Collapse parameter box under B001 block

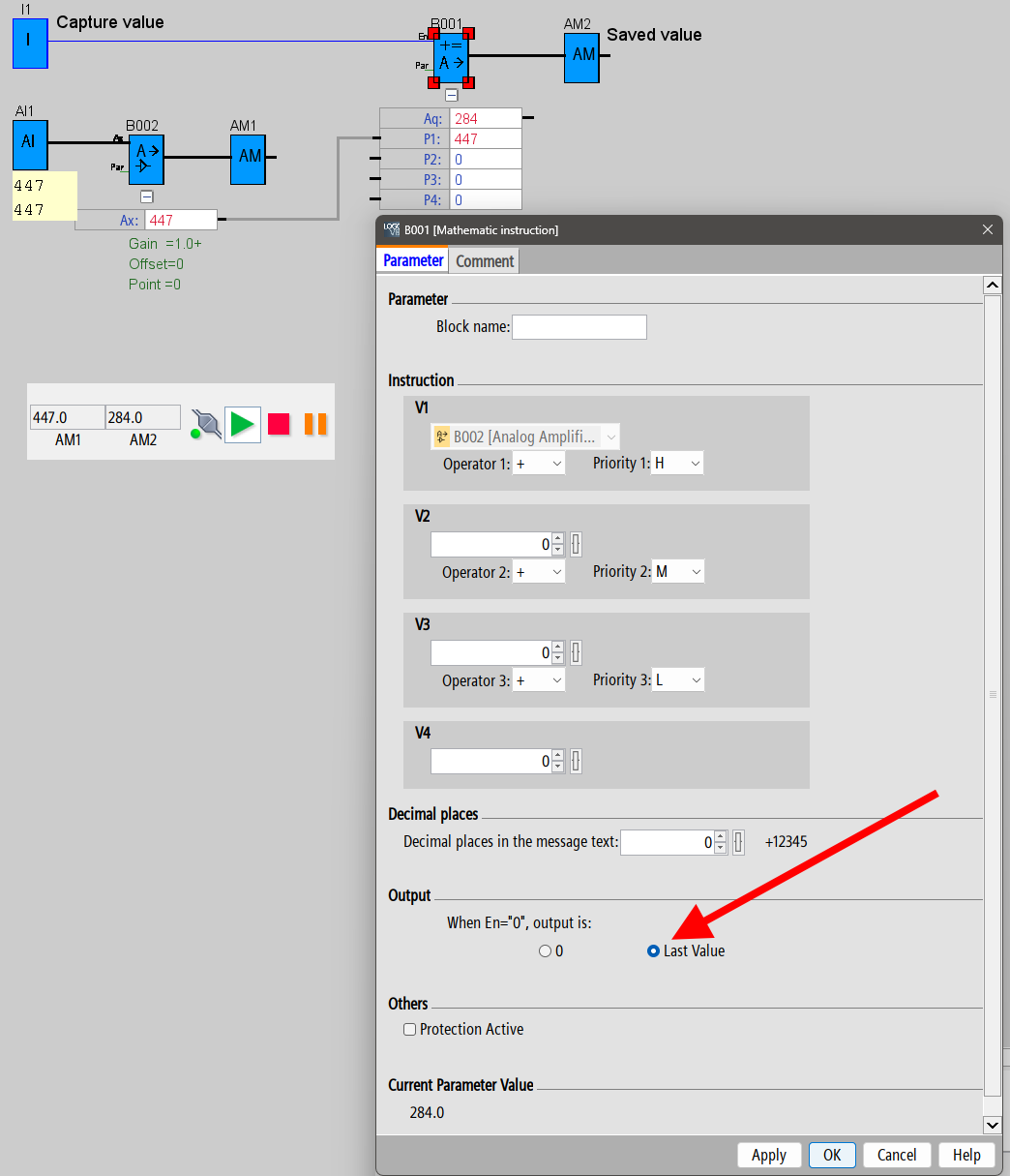[451, 95]
